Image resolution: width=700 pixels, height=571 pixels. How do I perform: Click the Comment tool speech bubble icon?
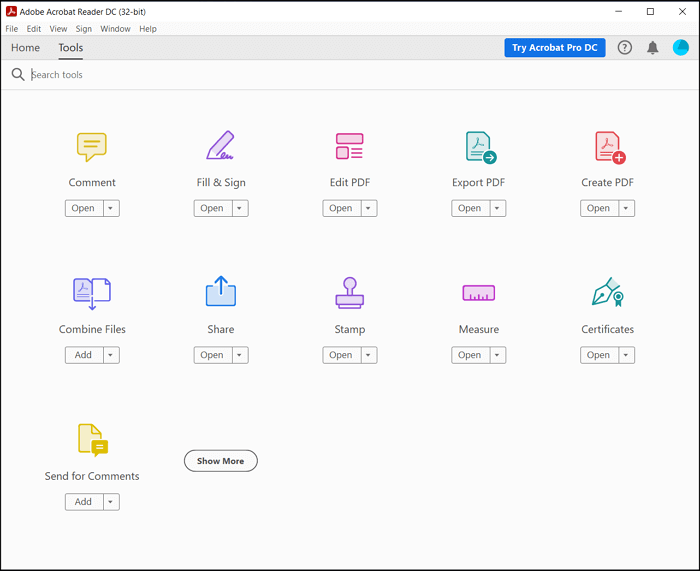tap(92, 147)
